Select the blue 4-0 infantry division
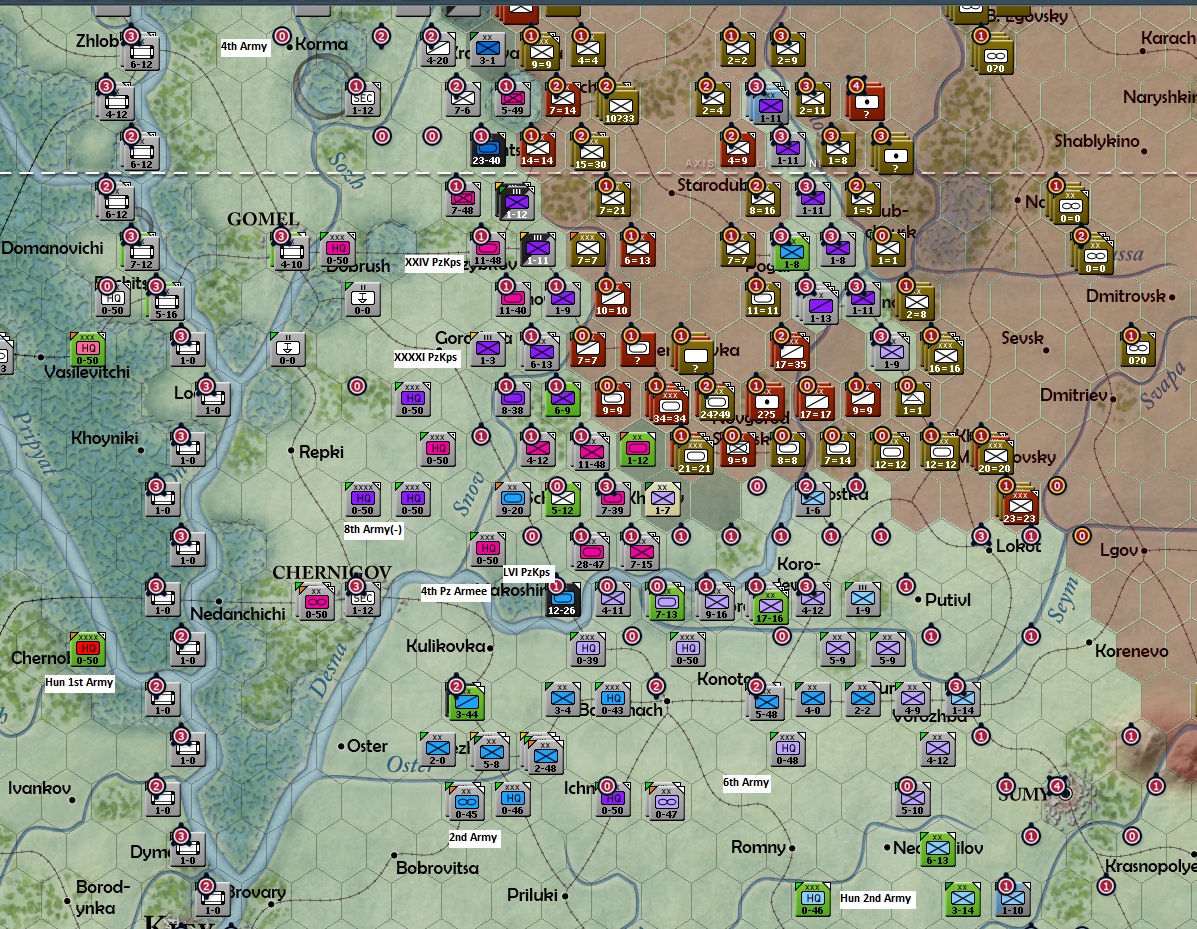The width and height of the screenshot is (1197, 929). (813, 699)
